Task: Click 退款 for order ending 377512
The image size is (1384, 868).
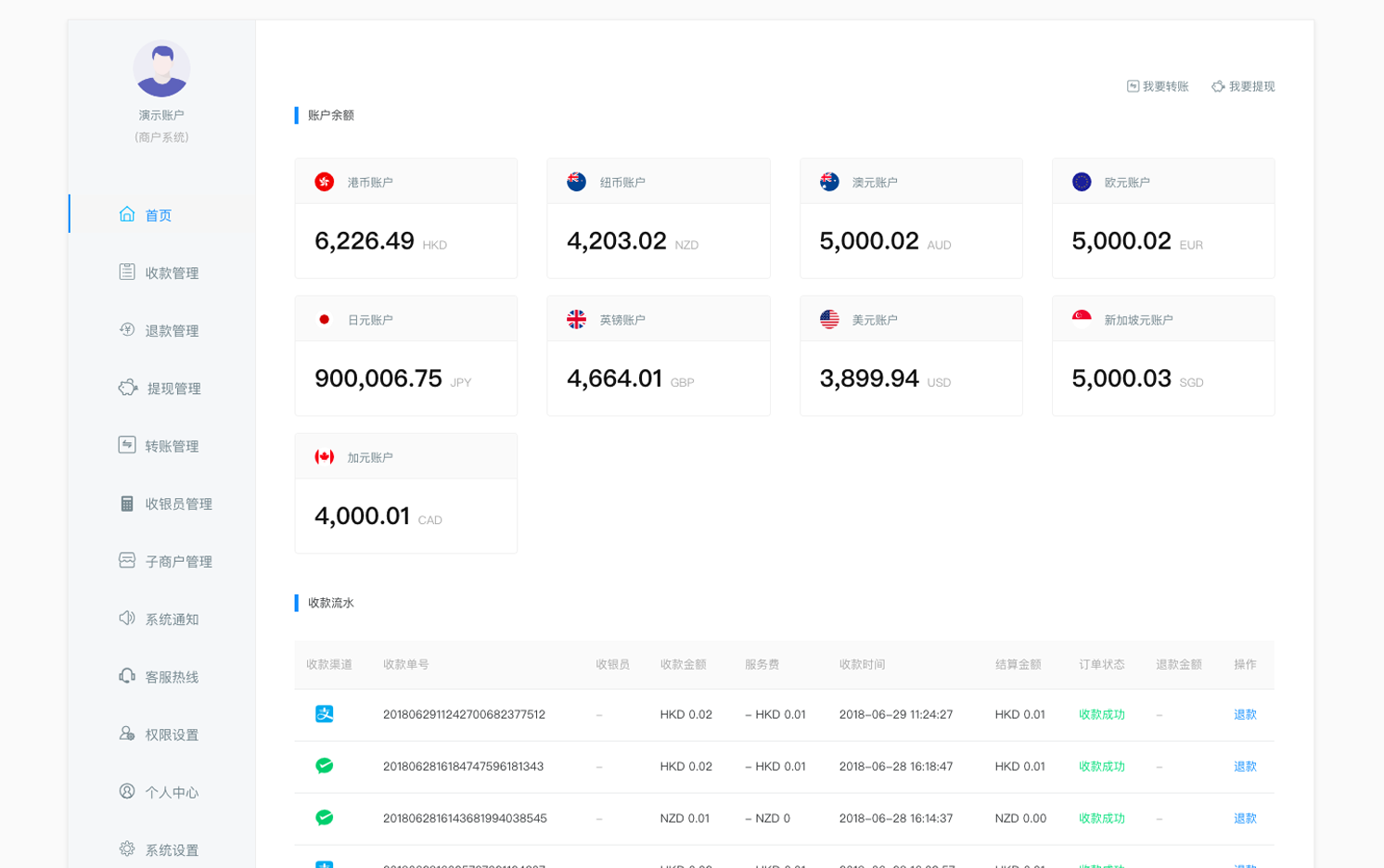Action: point(1245,714)
